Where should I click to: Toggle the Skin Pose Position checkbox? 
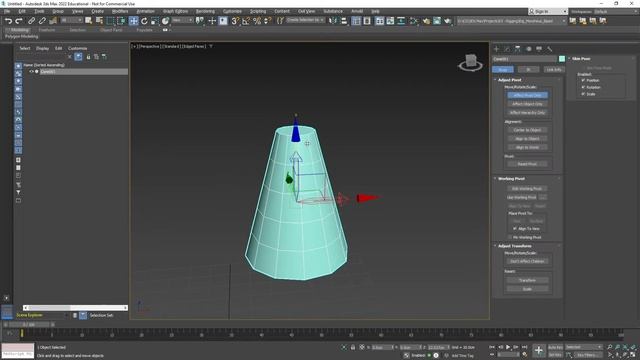coord(583,80)
